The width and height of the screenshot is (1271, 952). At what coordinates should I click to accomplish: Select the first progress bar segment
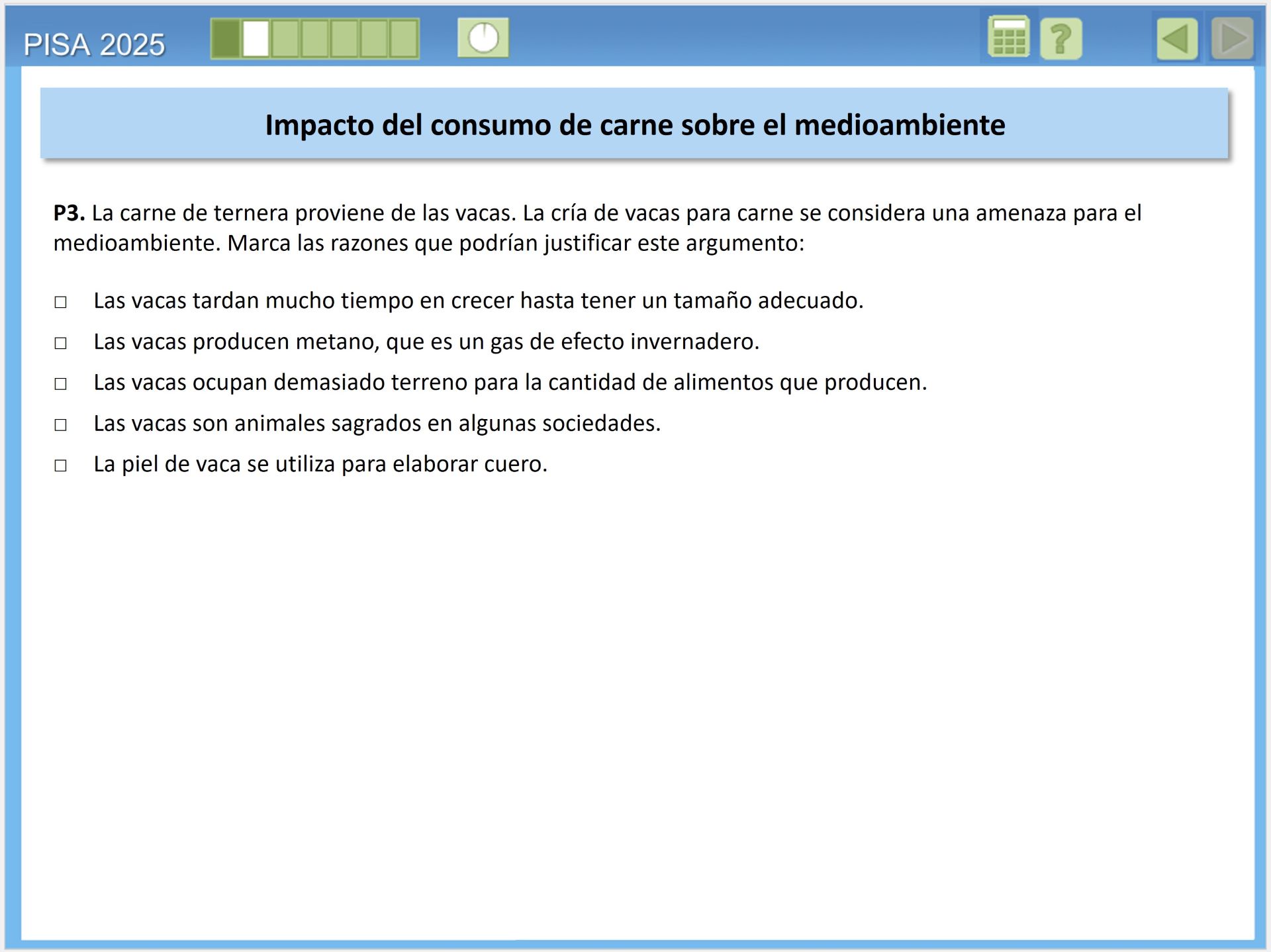[x=226, y=39]
